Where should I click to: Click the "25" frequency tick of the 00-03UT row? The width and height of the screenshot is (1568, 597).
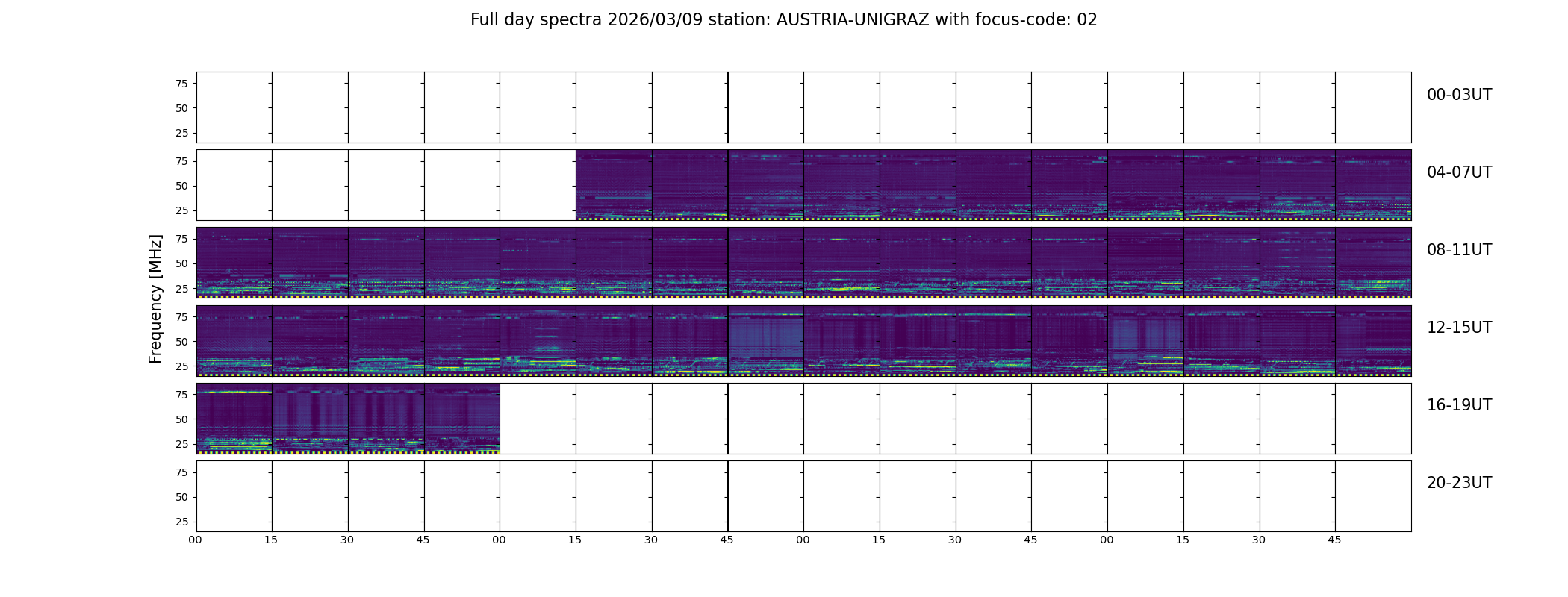pyautogui.click(x=181, y=133)
